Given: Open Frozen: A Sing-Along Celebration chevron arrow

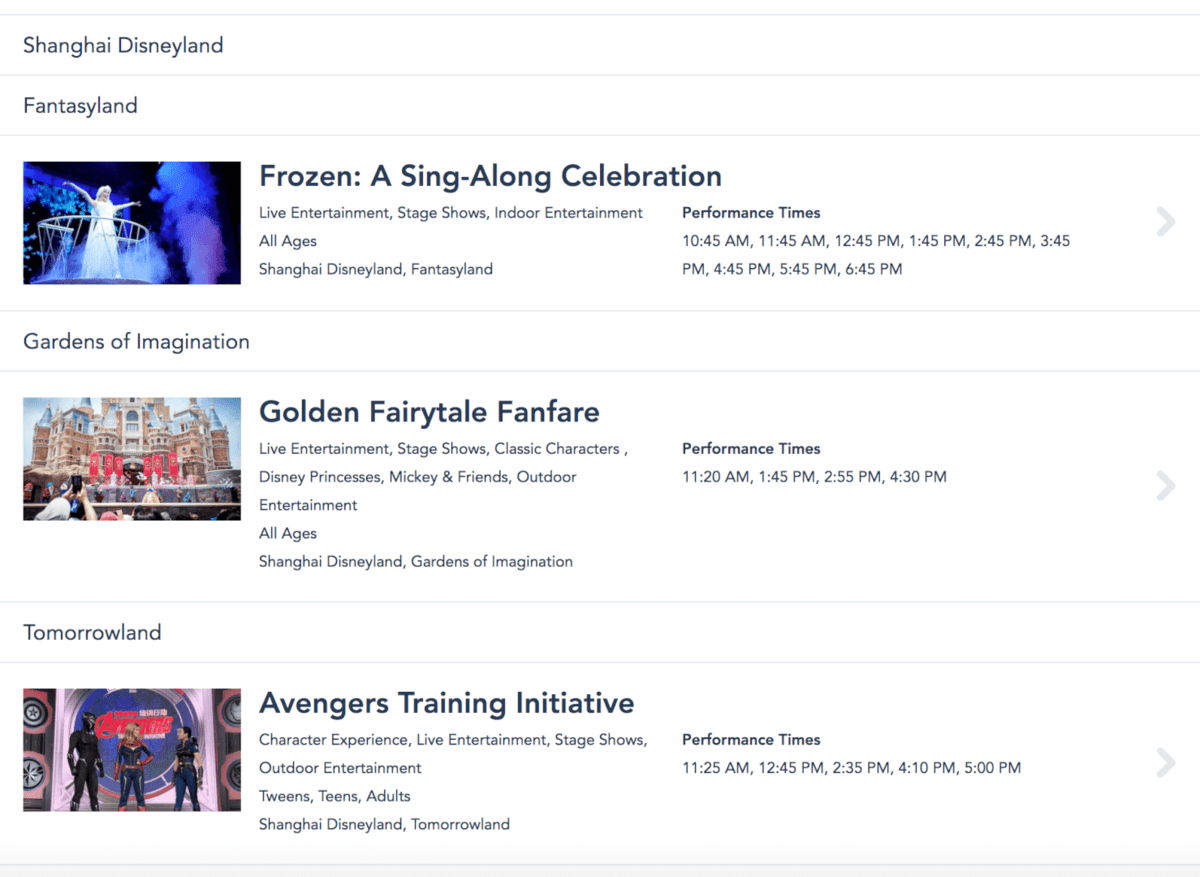Looking at the screenshot, I should (1165, 222).
